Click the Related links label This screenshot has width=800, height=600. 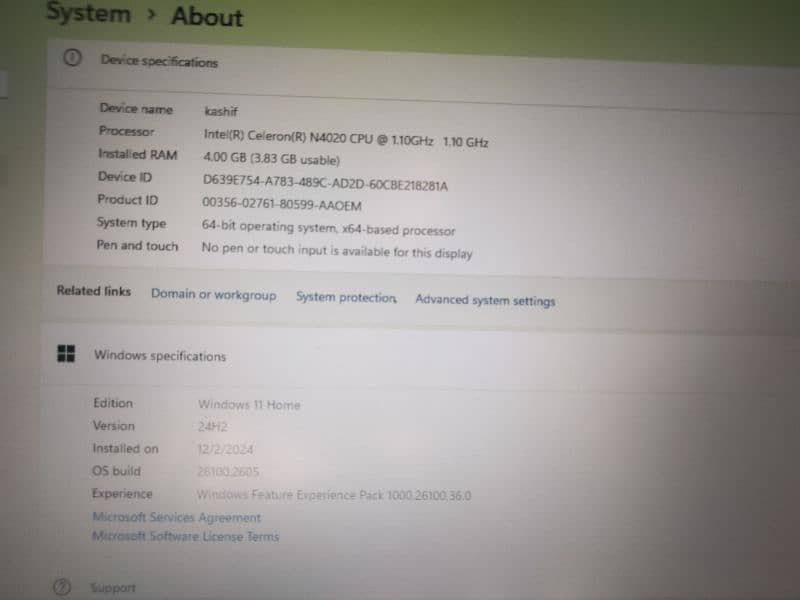(x=93, y=291)
